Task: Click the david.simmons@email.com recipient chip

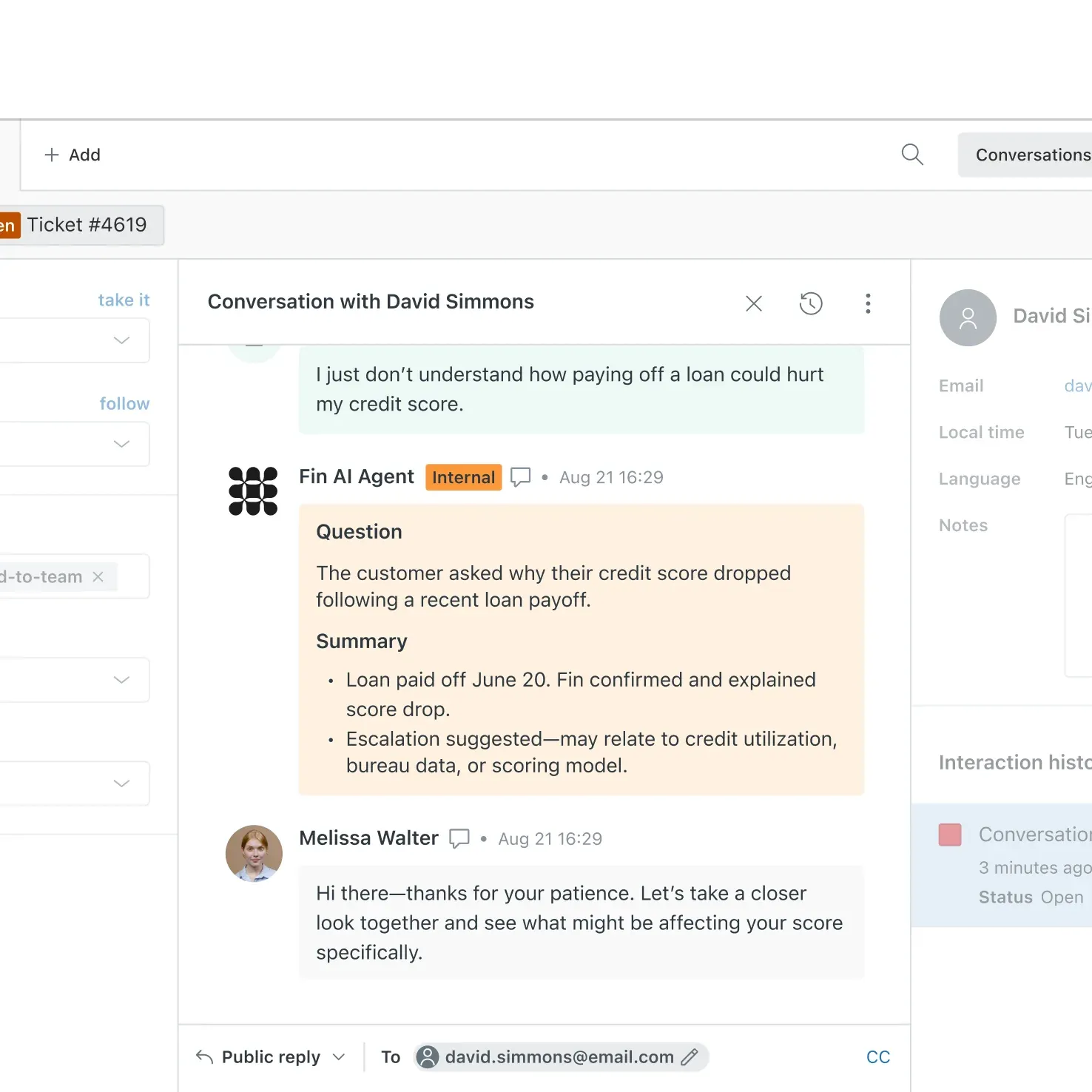Action: (x=561, y=1056)
